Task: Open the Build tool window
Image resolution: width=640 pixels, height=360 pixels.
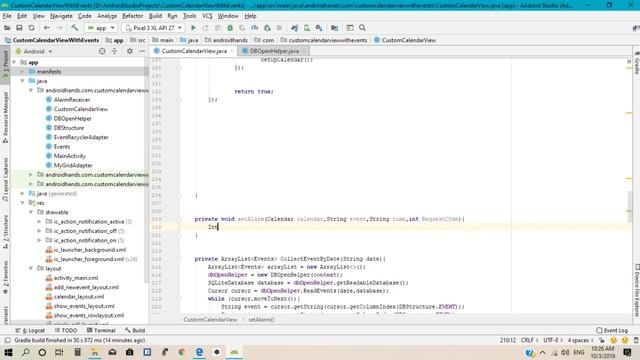Action: pyautogui.click(x=135, y=330)
